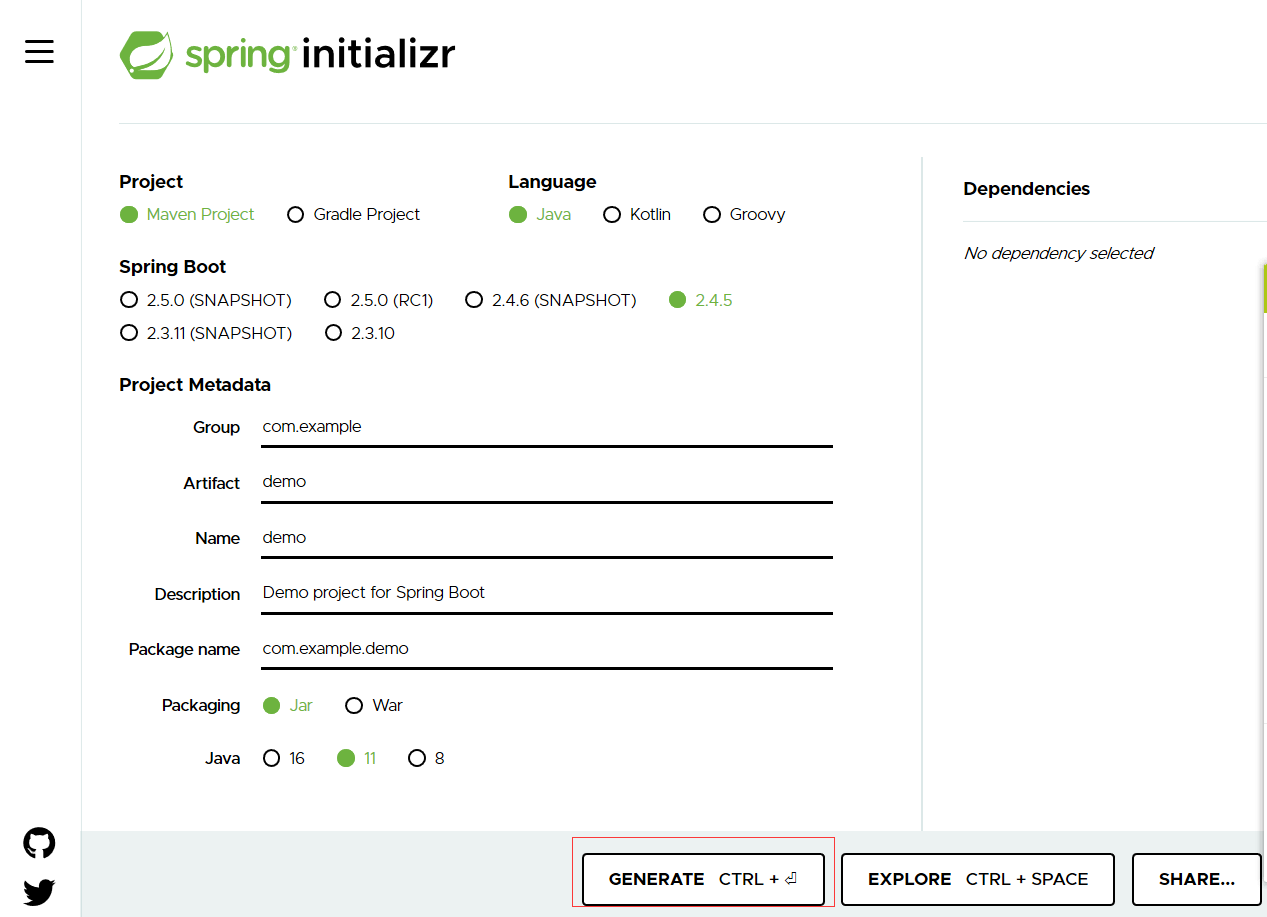Select Spring Boot 2.4.5

pyautogui.click(x=678, y=300)
